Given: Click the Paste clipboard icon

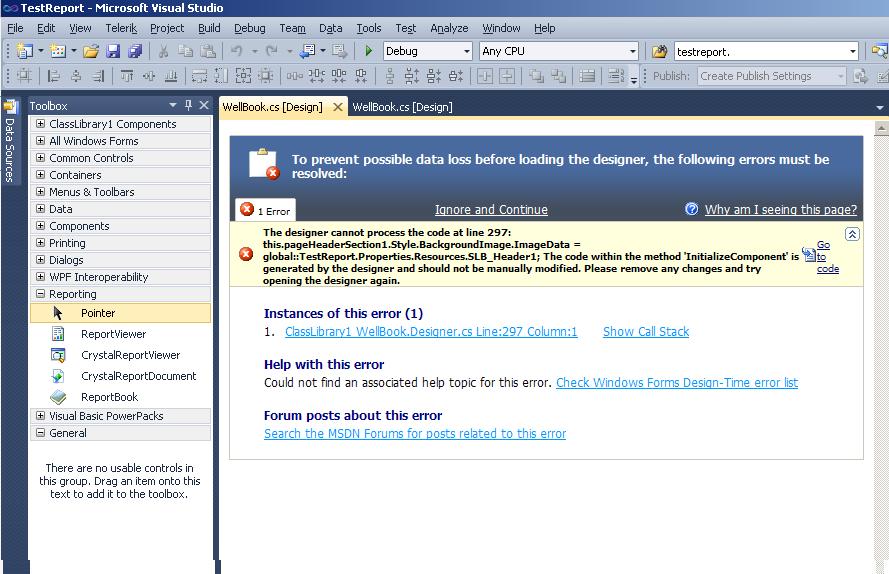Looking at the screenshot, I should pos(208,51).
